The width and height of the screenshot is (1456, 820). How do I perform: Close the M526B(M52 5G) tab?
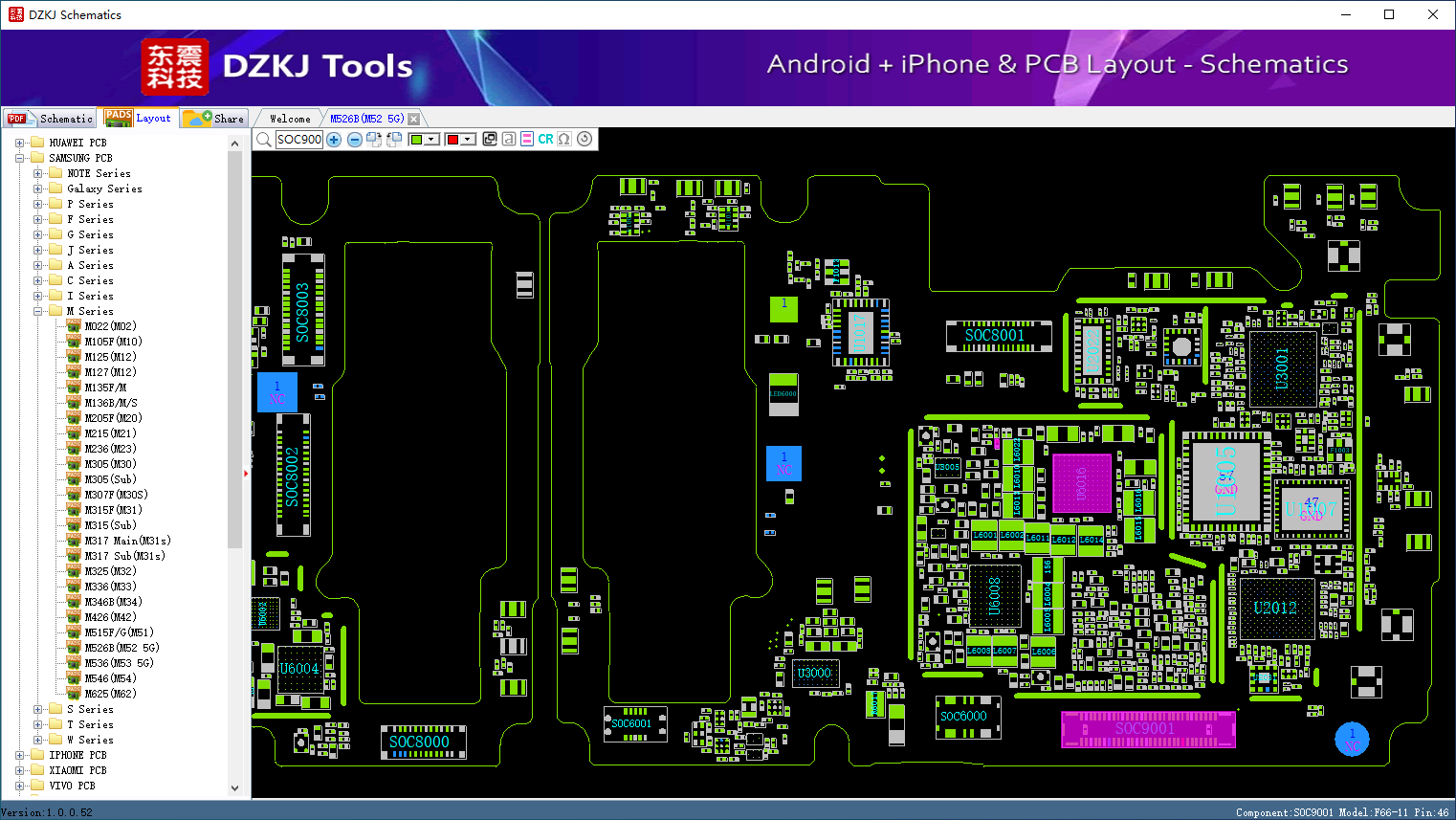coord(414,119)
